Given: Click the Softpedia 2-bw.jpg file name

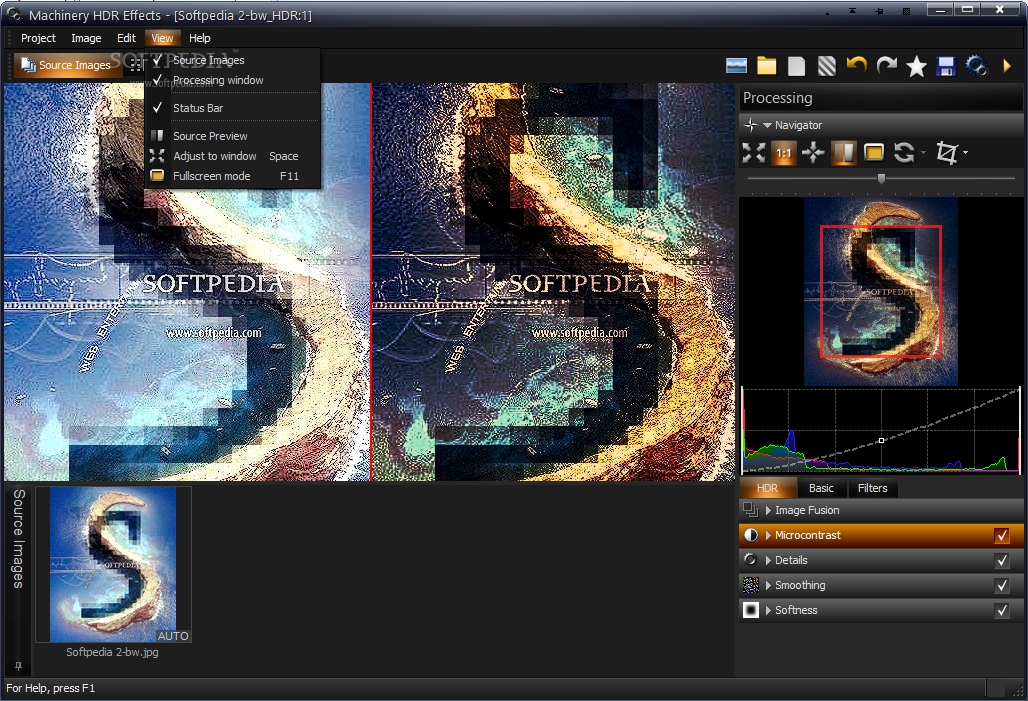Looking at the screenshot, I should [112, 652].
